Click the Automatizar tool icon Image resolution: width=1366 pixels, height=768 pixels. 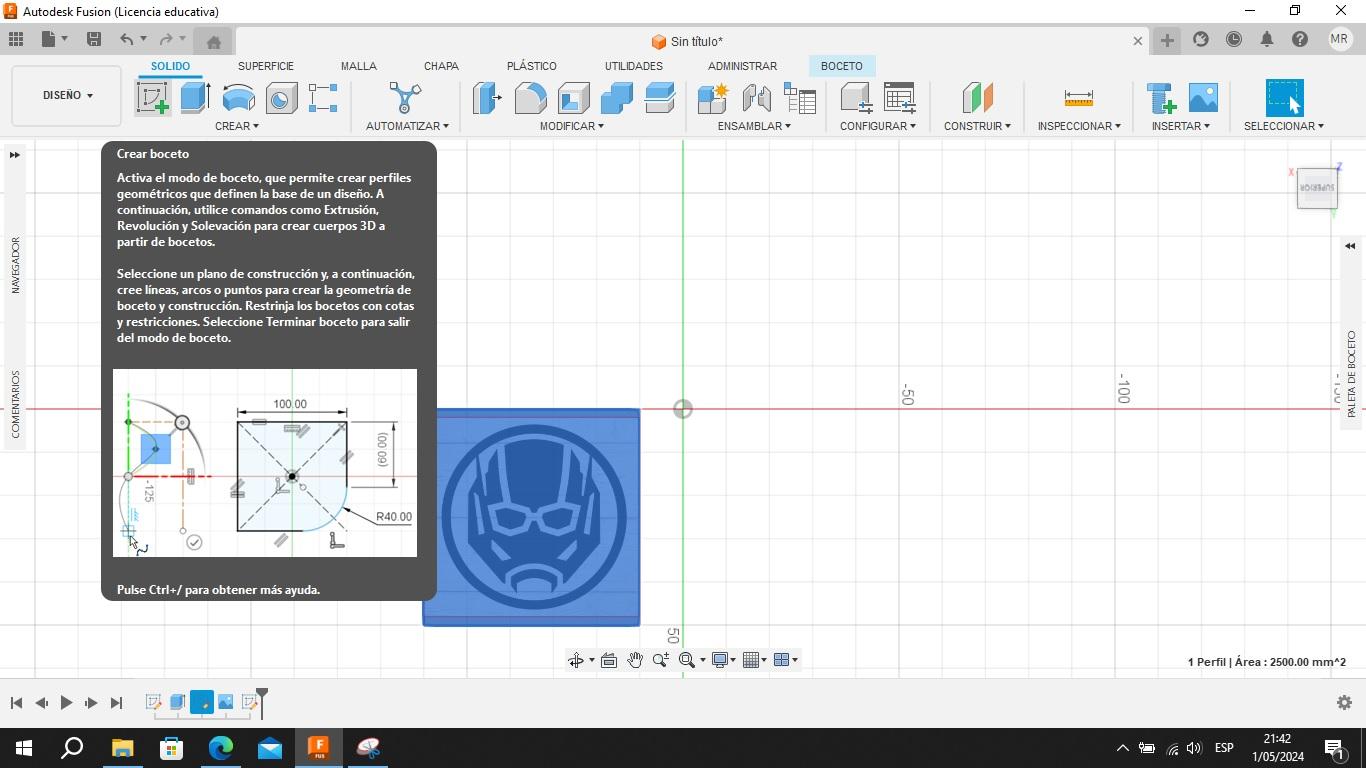(406, 98)
